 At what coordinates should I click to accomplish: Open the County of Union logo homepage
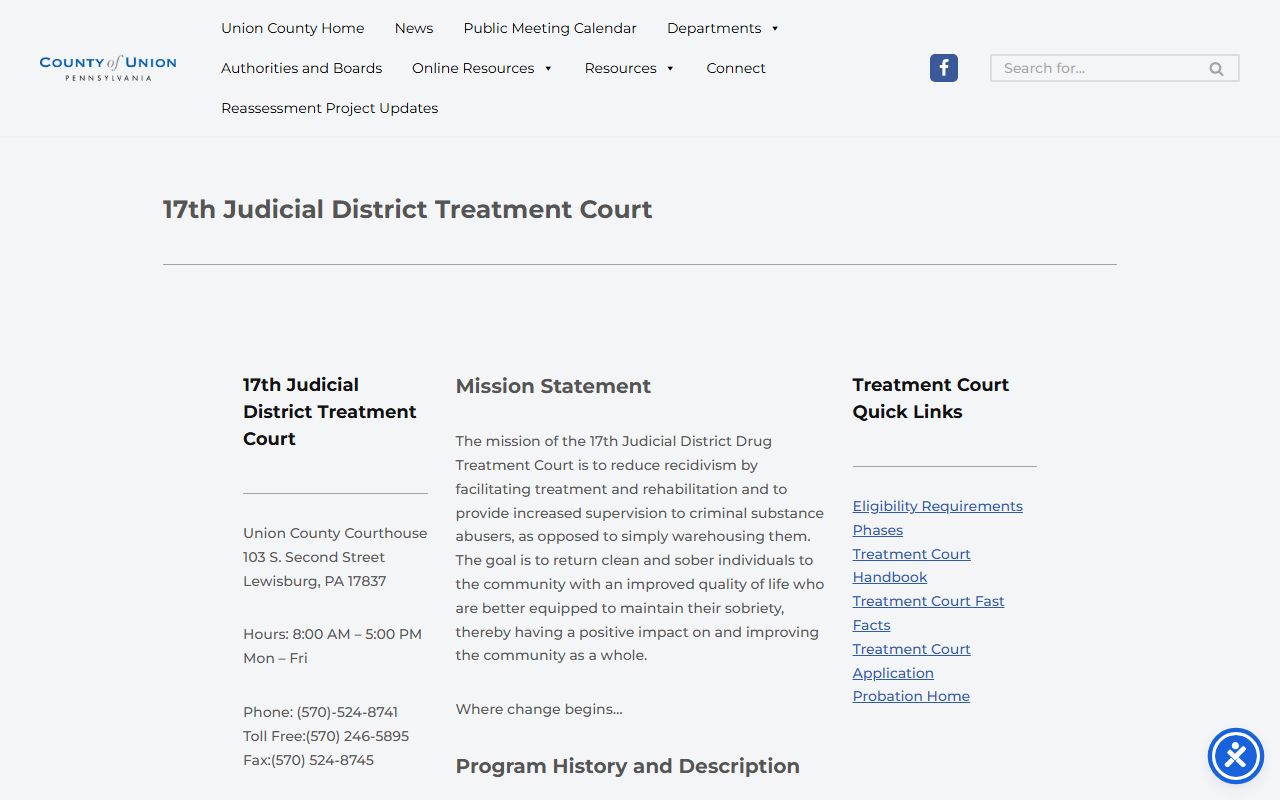tap(108, 68)
